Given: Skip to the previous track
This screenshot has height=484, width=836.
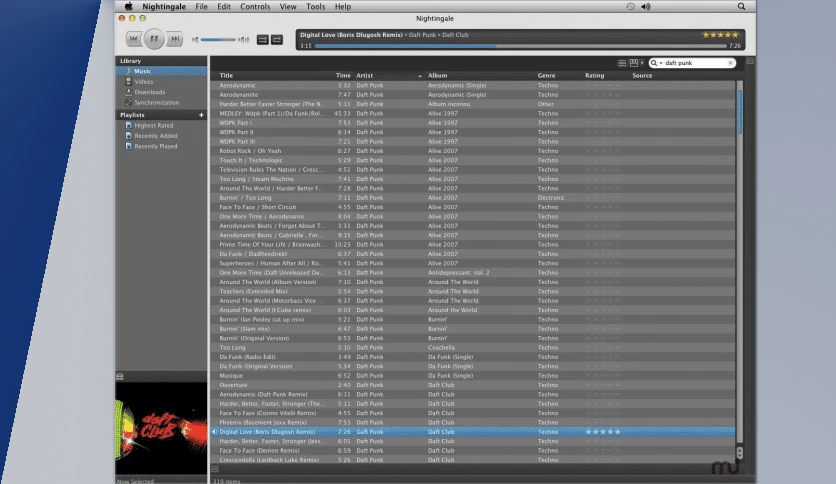Looking at the screenshot, I should (134, 39).
